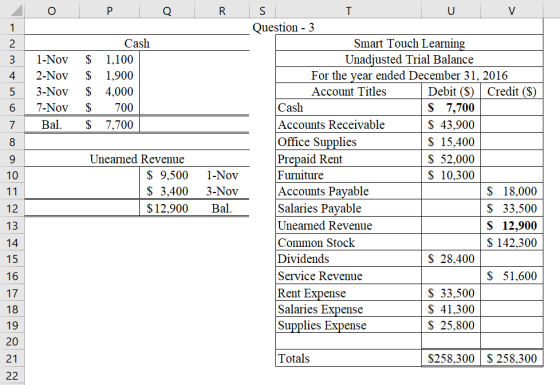Viewport: 560px width, 385px height.
Task: Select the '7-Nov' date cell
Action: pyautogui.click(x=52, y=108)
